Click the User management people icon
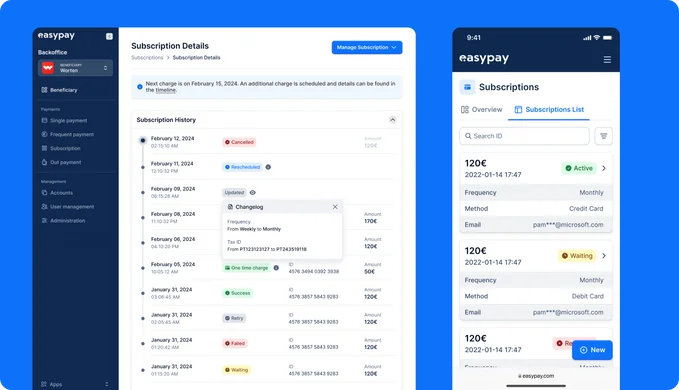This screenshot has height=390, width=679. [x=44, y=206]
